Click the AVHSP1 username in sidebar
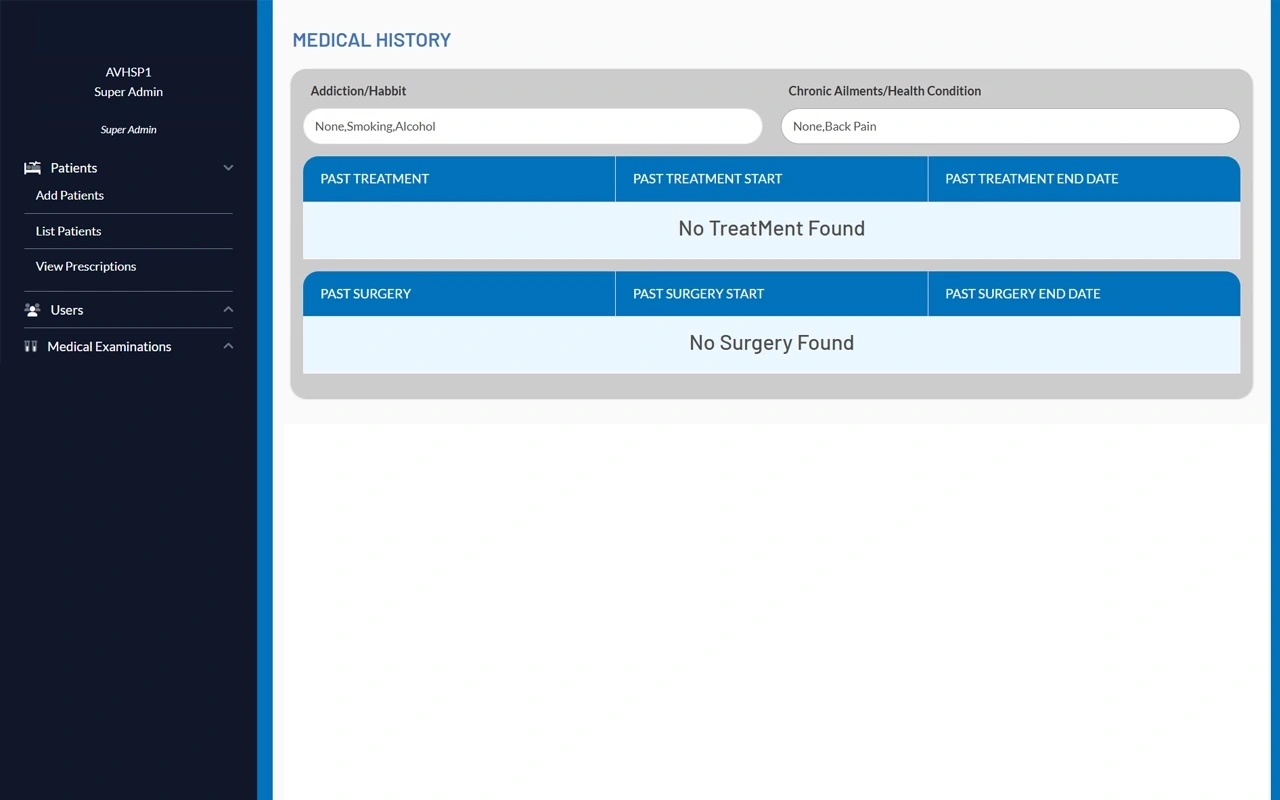The image size is (1280, 800). pyautogui.click(x=128, y=72)
